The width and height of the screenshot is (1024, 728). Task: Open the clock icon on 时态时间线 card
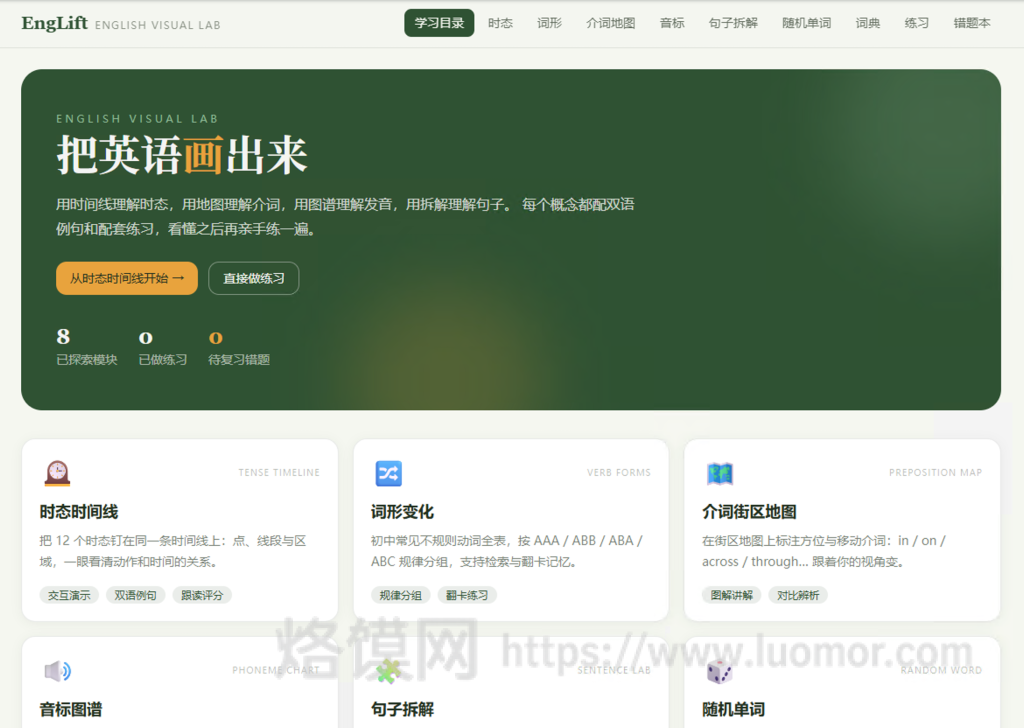coord(57,473)
